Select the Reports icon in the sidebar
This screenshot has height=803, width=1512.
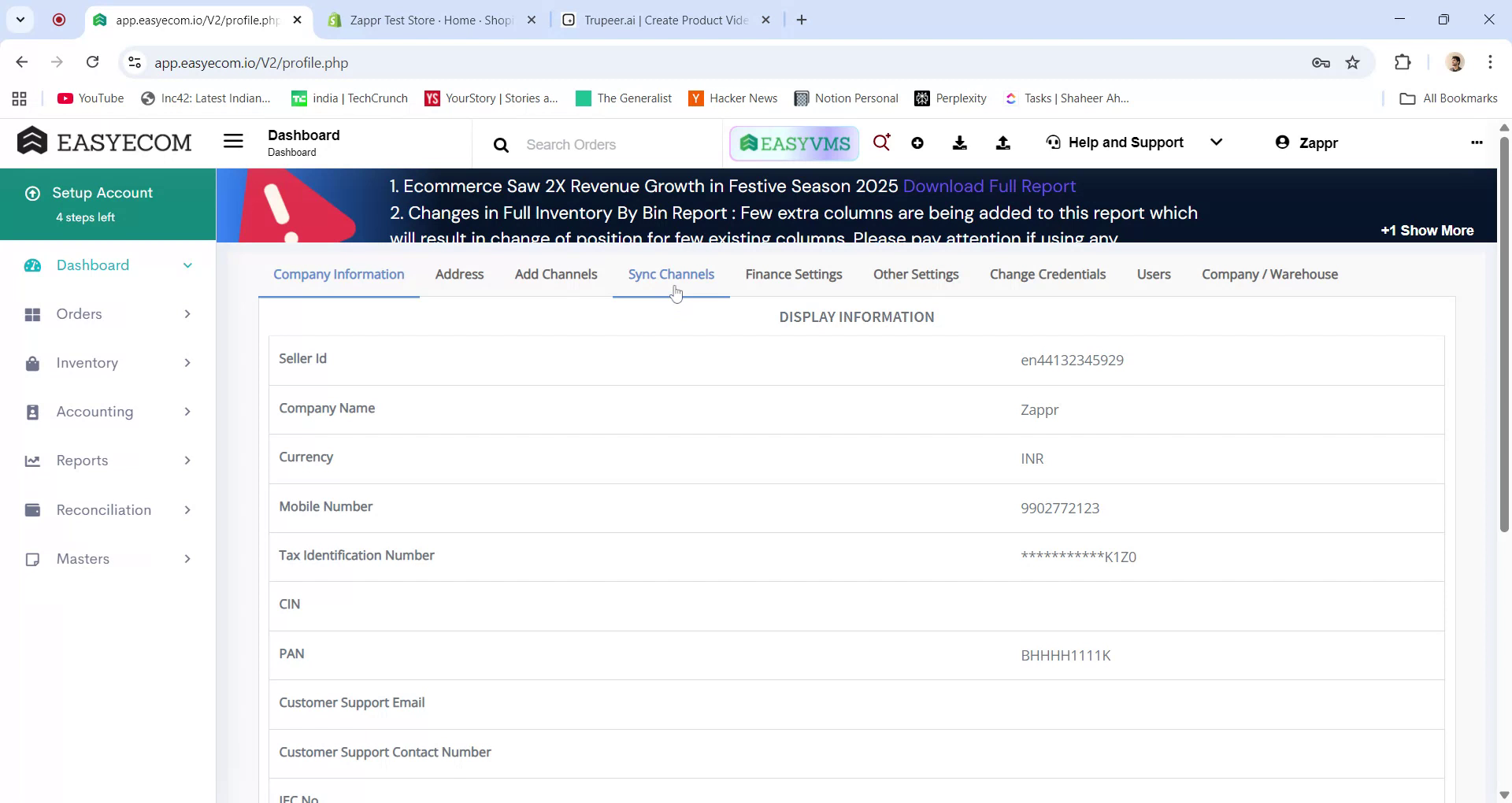point(31,461)
